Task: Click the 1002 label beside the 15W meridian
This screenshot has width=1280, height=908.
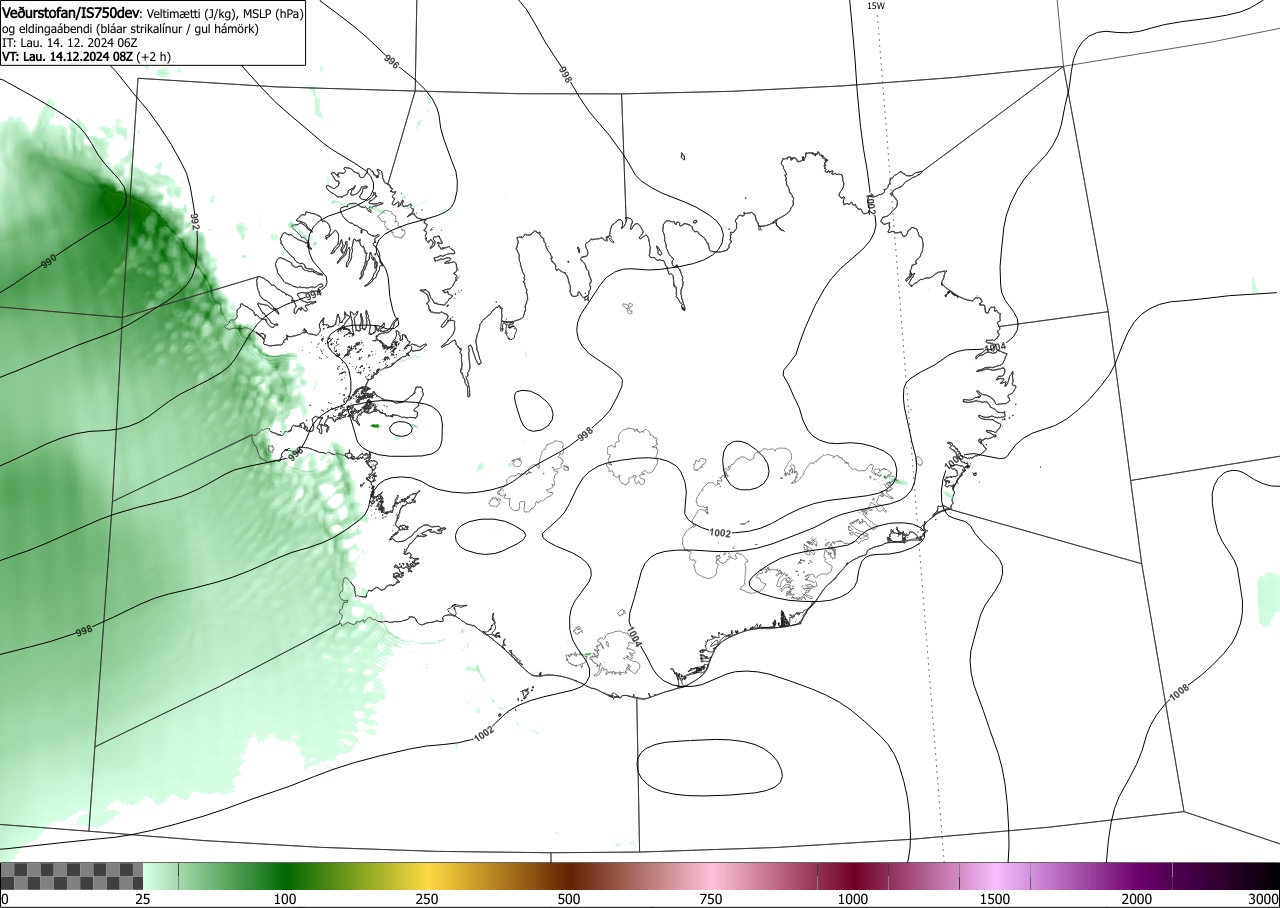Action: (869, 205)
